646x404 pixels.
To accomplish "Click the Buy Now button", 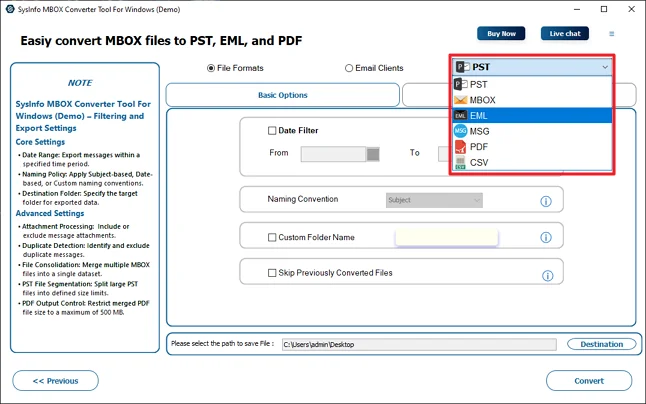I will click(x=501, y=34).
